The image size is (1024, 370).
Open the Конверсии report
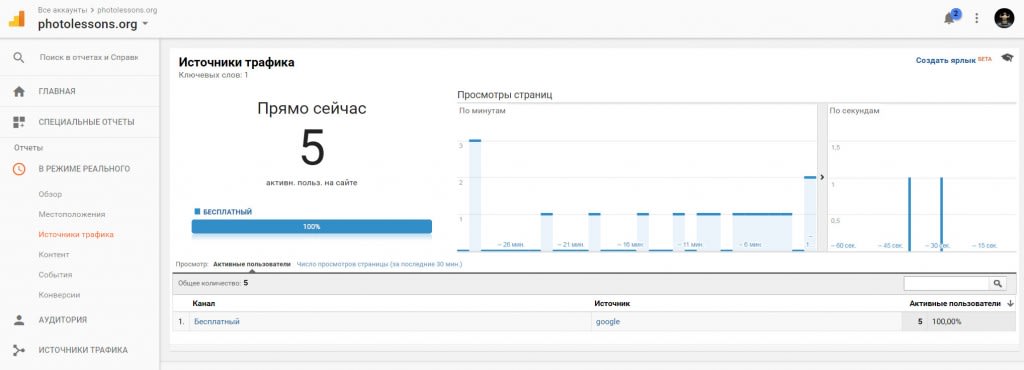(59, 295)
